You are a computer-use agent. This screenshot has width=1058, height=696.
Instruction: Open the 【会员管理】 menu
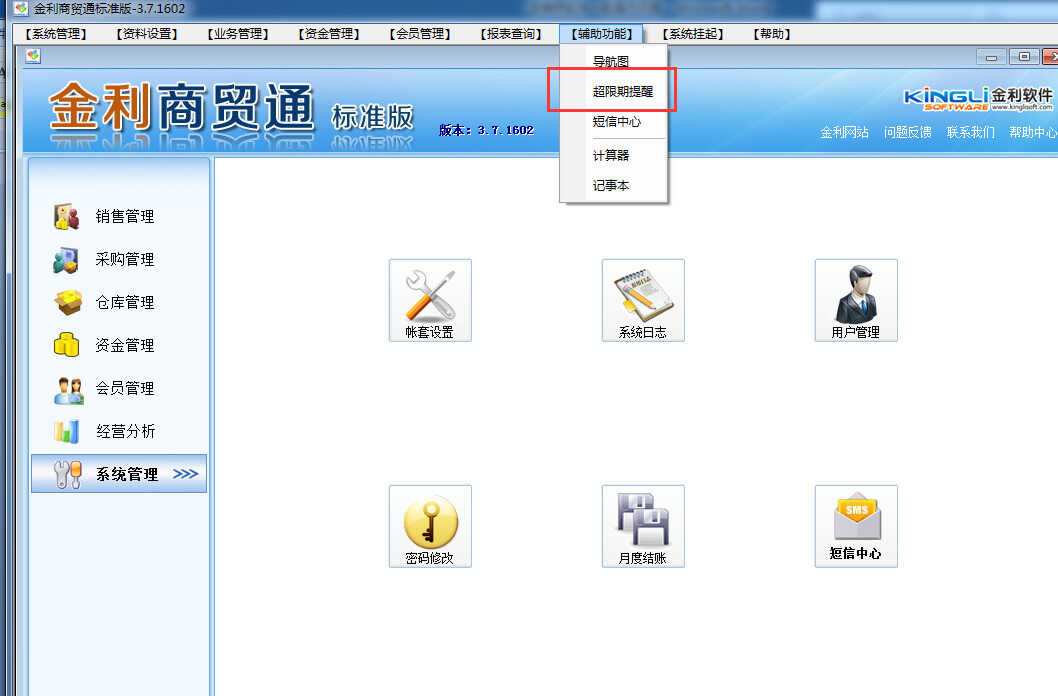click(x=420, y=34)
